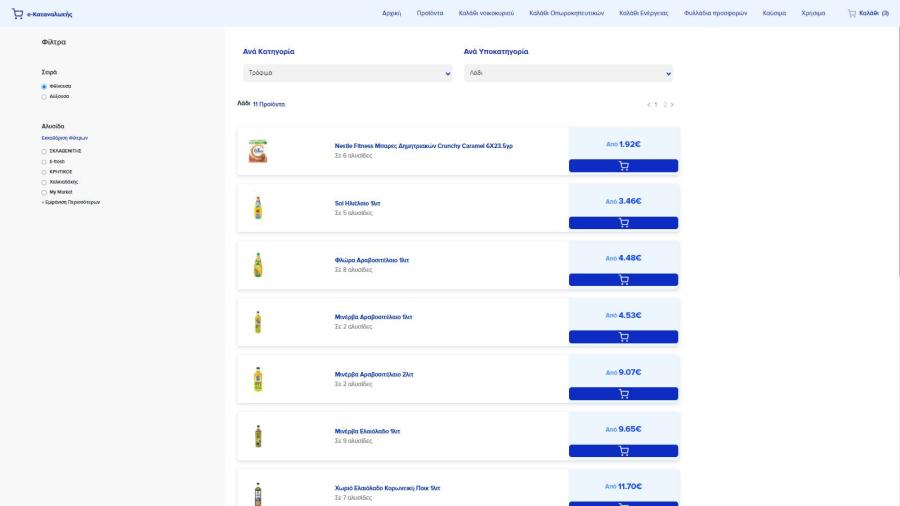Open Καλάθι Ενέργειας menu item
Screen dimensions: 900x506
pyautogui.click(x=643, y=13)
